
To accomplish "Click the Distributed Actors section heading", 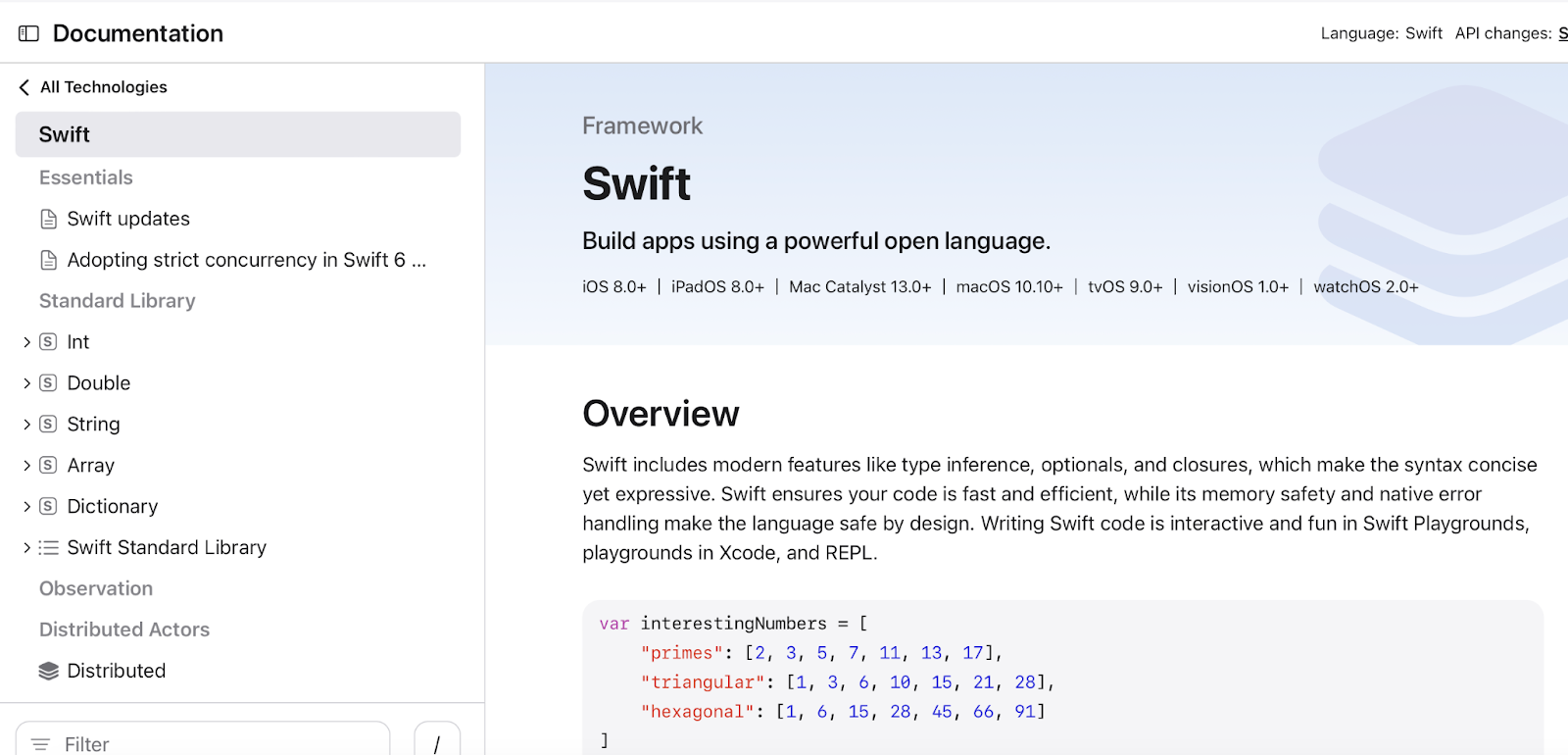I will (x=124, y=630).
